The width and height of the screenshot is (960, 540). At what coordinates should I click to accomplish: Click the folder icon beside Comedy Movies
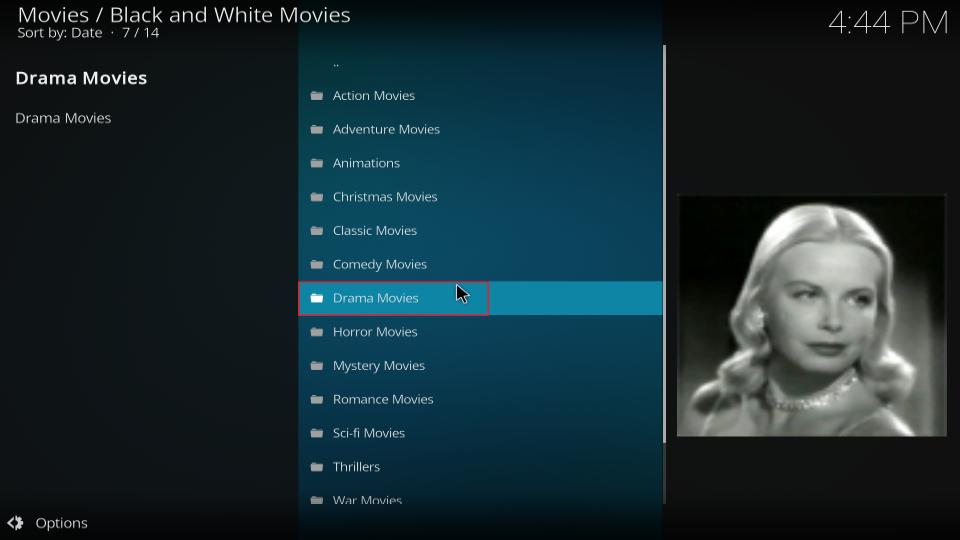(317, 264)
